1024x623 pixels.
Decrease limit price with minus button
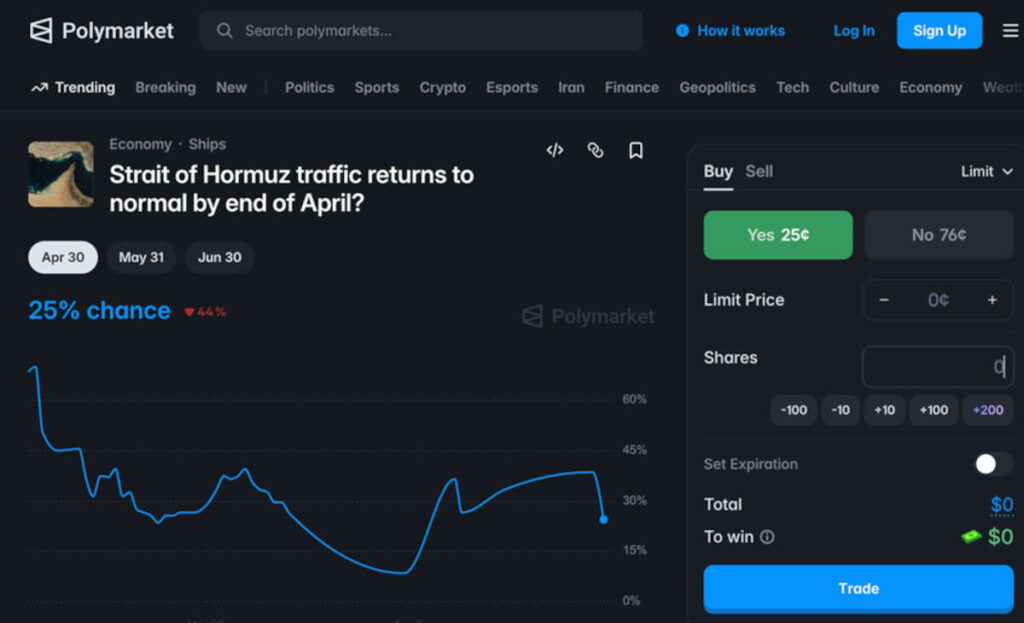(x=884, y=300)
